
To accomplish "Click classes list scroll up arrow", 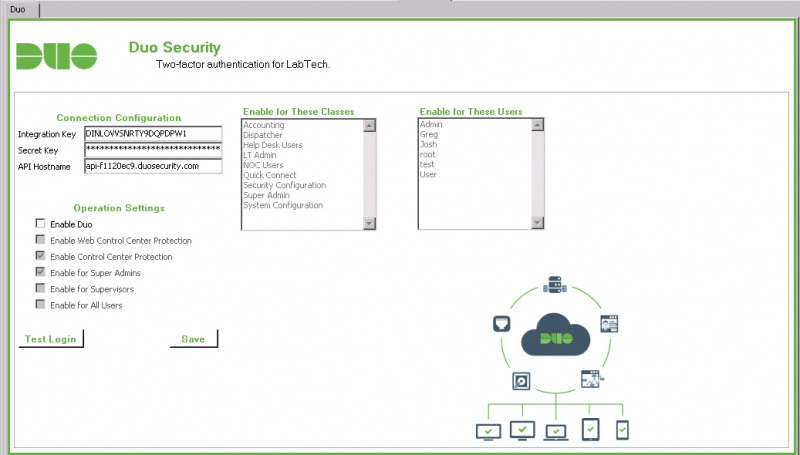I will [x=369, y=125].
